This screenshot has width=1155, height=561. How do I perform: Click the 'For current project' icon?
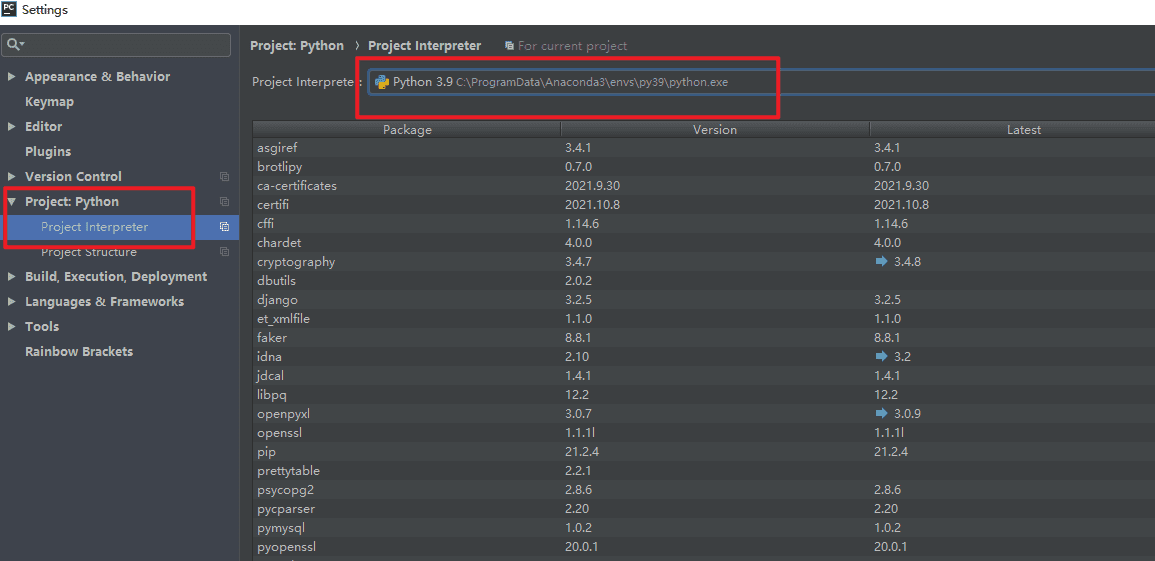click(509, 46)
